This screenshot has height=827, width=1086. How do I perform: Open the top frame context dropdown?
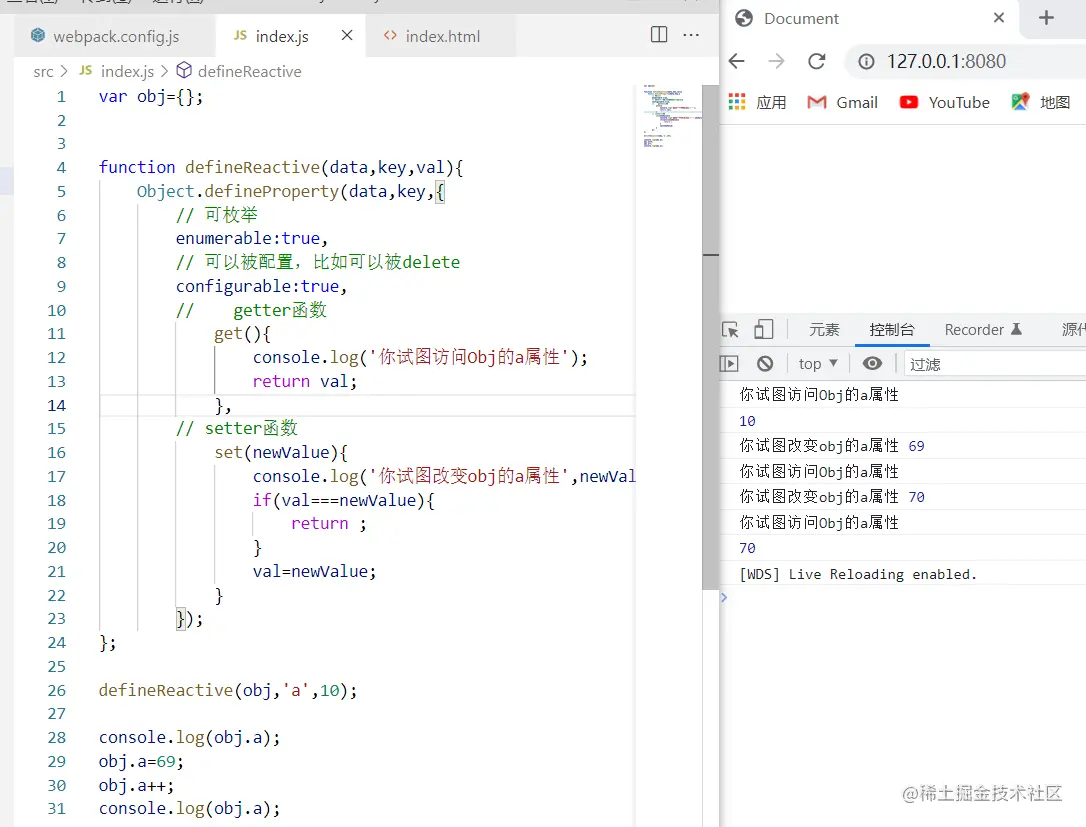pyautogui.click(x=817, y=363)
